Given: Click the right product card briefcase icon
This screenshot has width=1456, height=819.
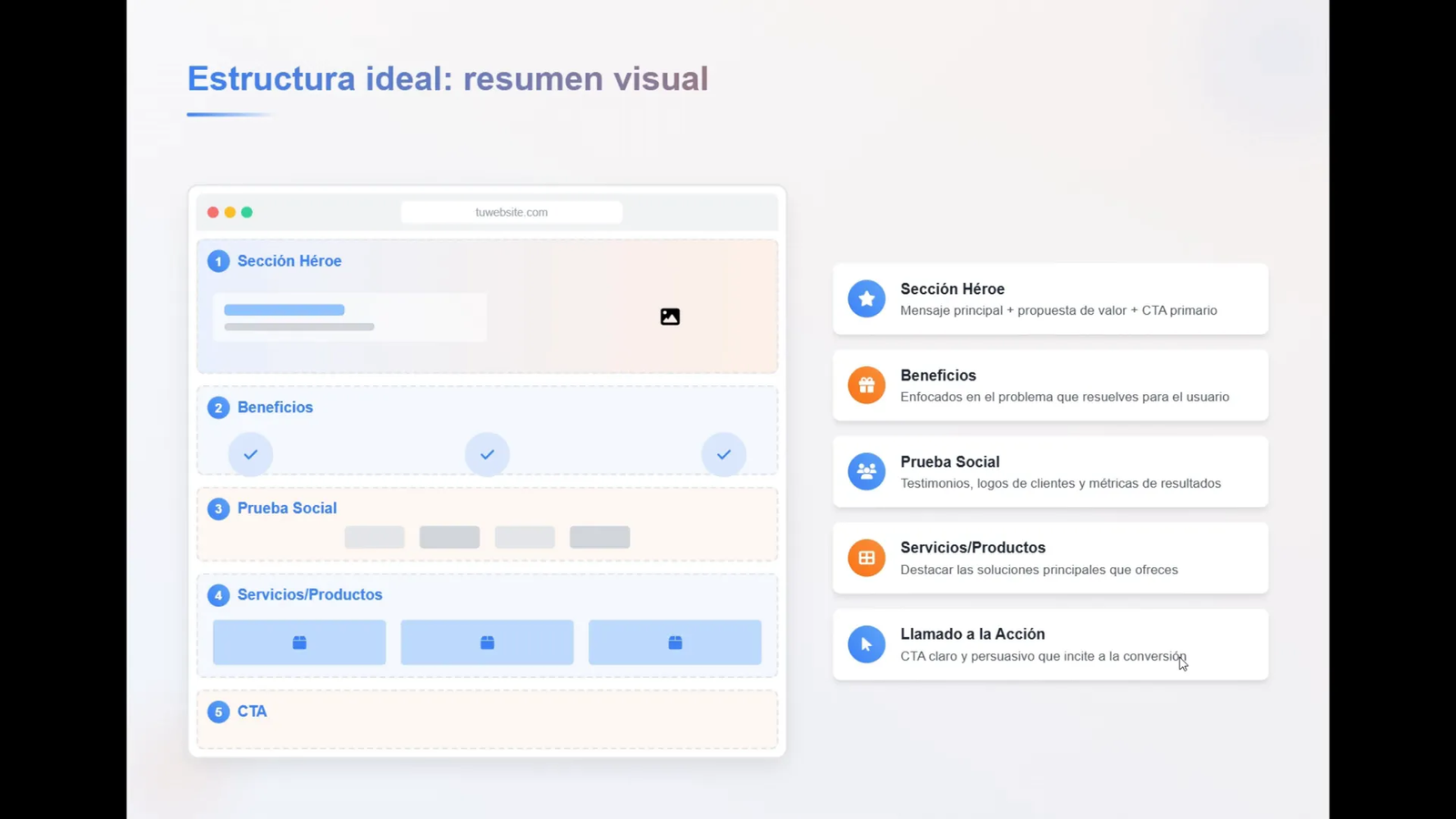Looking at the screenshot, I should 675,642.
